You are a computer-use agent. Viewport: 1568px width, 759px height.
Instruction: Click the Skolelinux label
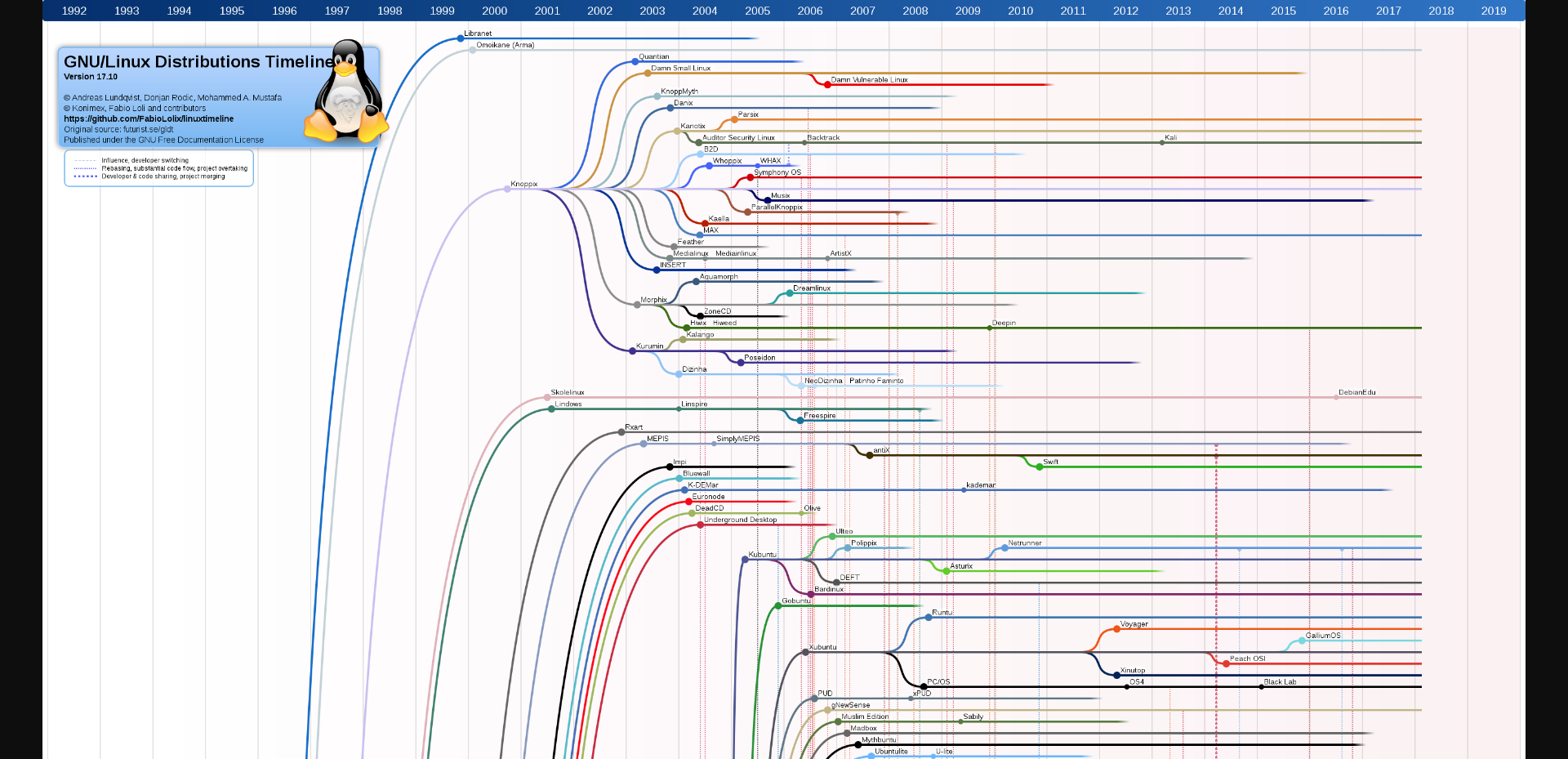[568, 392]
